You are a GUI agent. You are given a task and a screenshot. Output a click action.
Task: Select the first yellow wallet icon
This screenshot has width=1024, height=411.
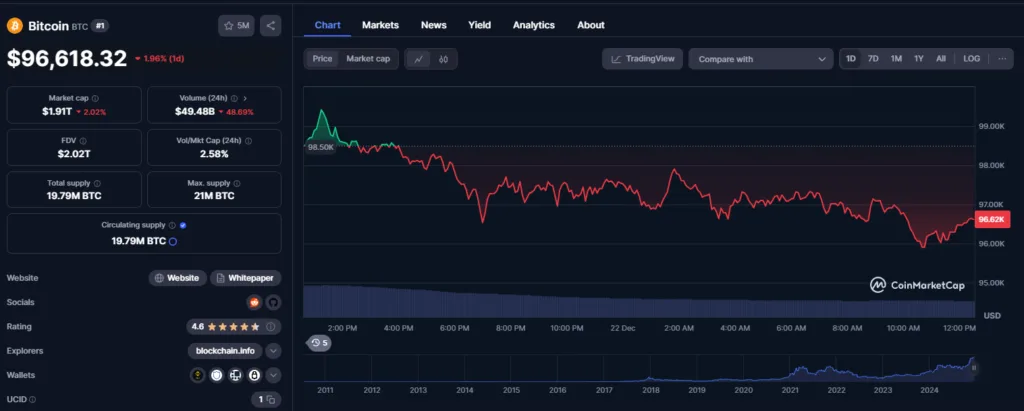pyautogui.click(x=197, y=375)
